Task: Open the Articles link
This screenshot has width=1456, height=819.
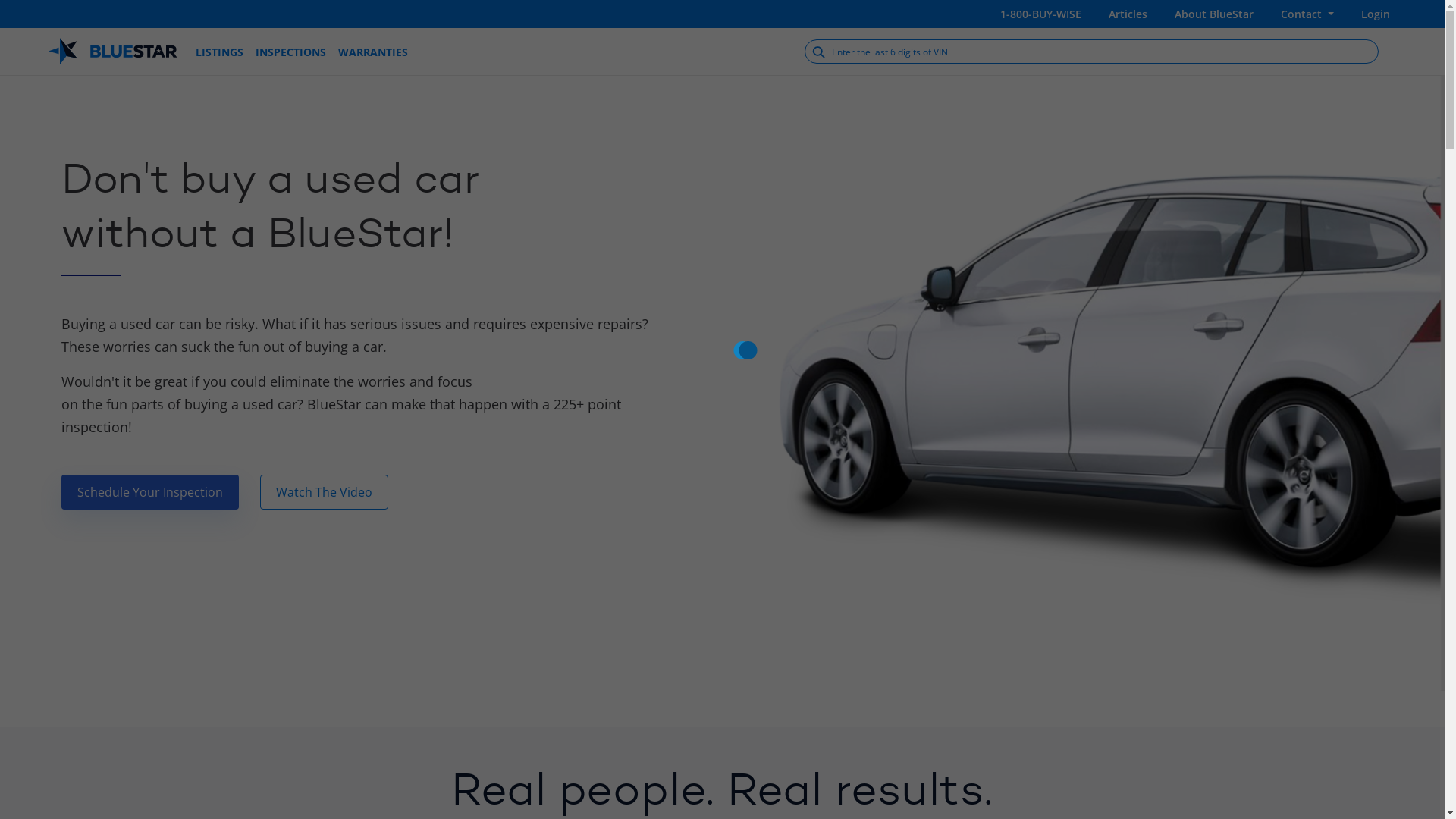Action: coord(1128,14)
